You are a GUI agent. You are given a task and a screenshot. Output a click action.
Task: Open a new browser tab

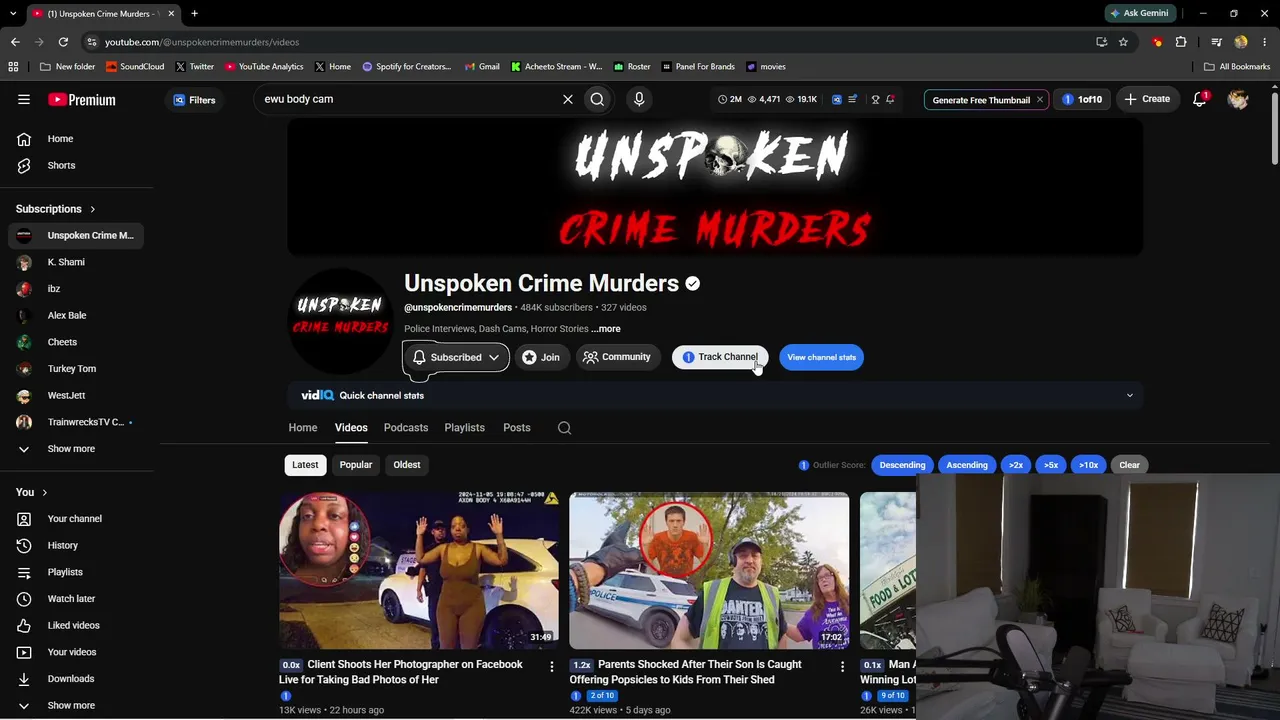pyautogui.click(x=194, y=14)
